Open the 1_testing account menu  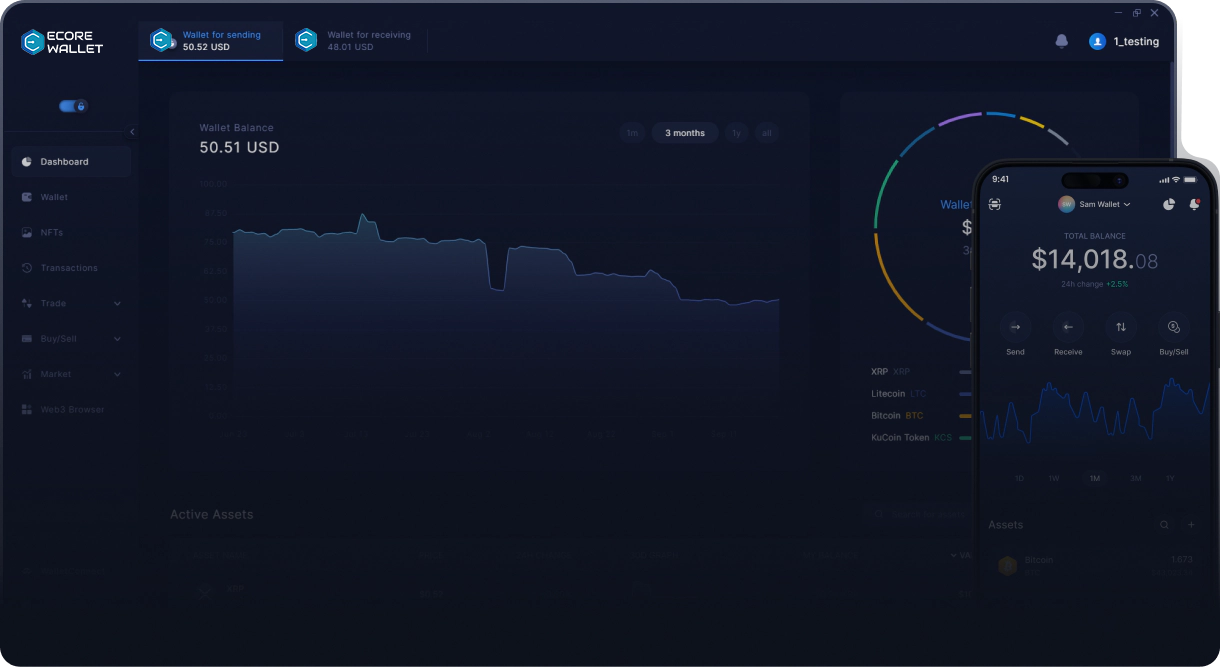point(1124,41)
